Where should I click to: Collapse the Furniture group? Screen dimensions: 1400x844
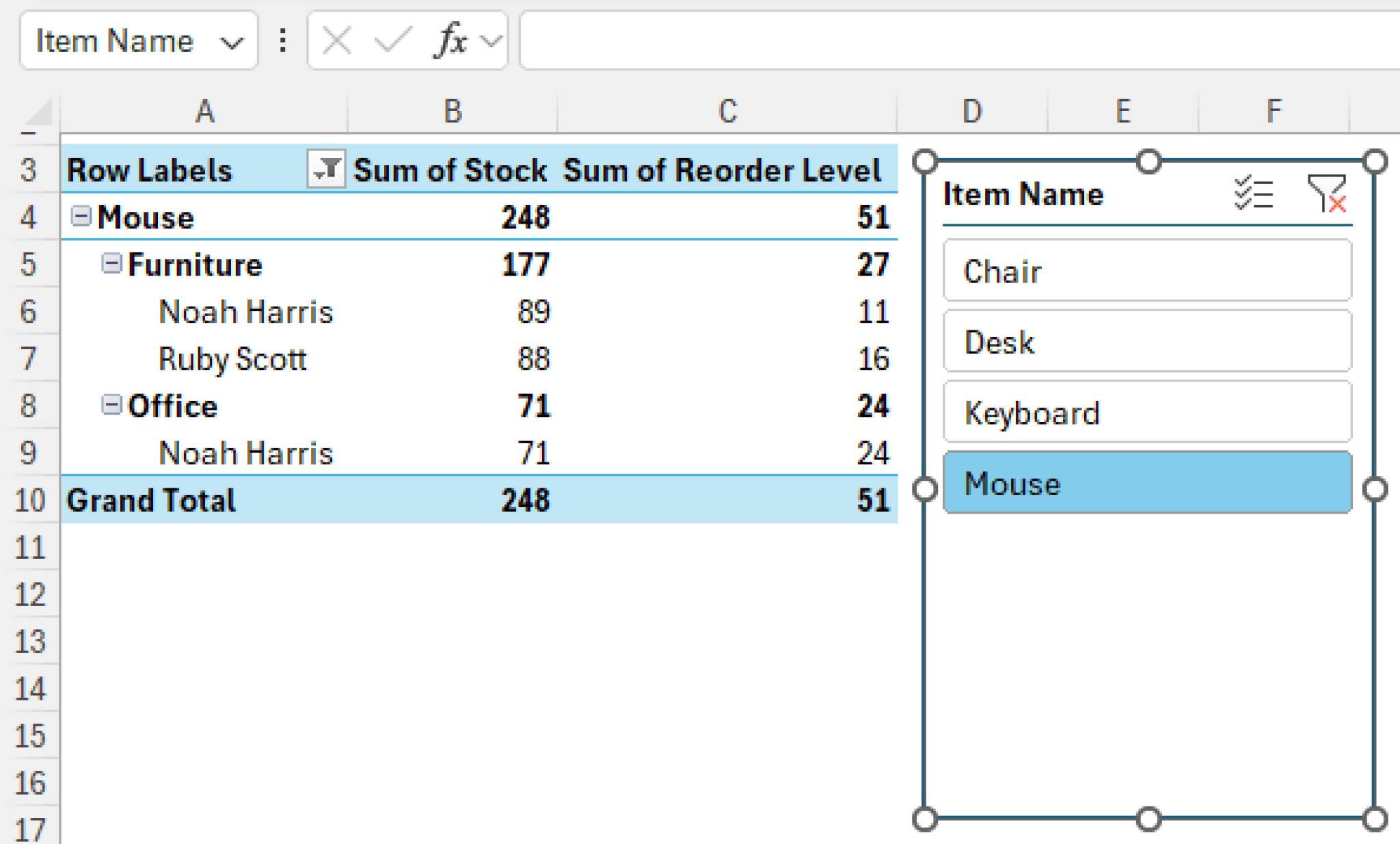111,263
